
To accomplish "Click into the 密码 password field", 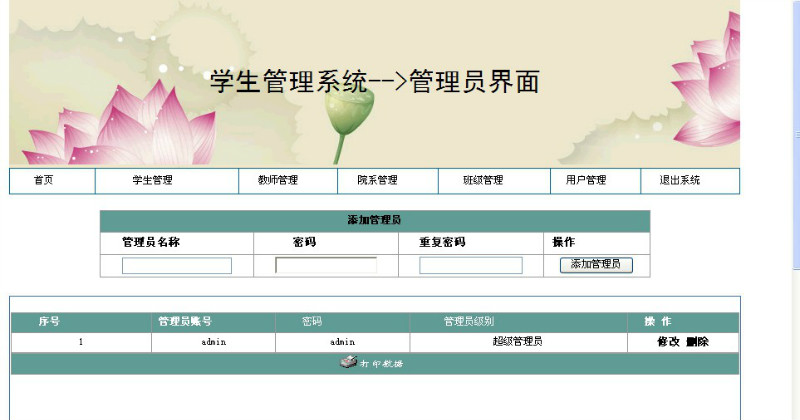I will coord(326,266).
